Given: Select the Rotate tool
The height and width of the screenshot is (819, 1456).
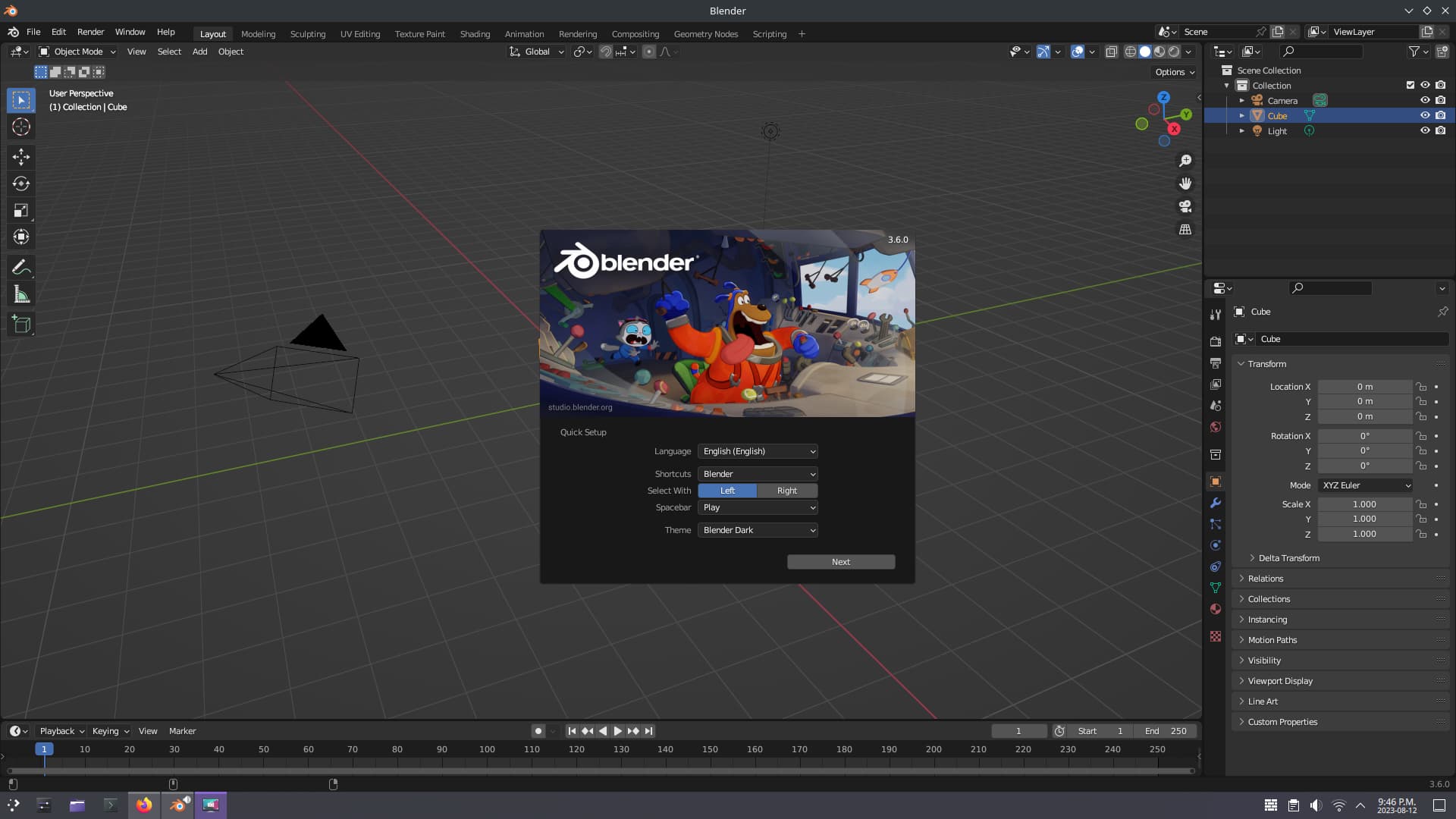Looking at the screenshot, I should tap(21, 184).
